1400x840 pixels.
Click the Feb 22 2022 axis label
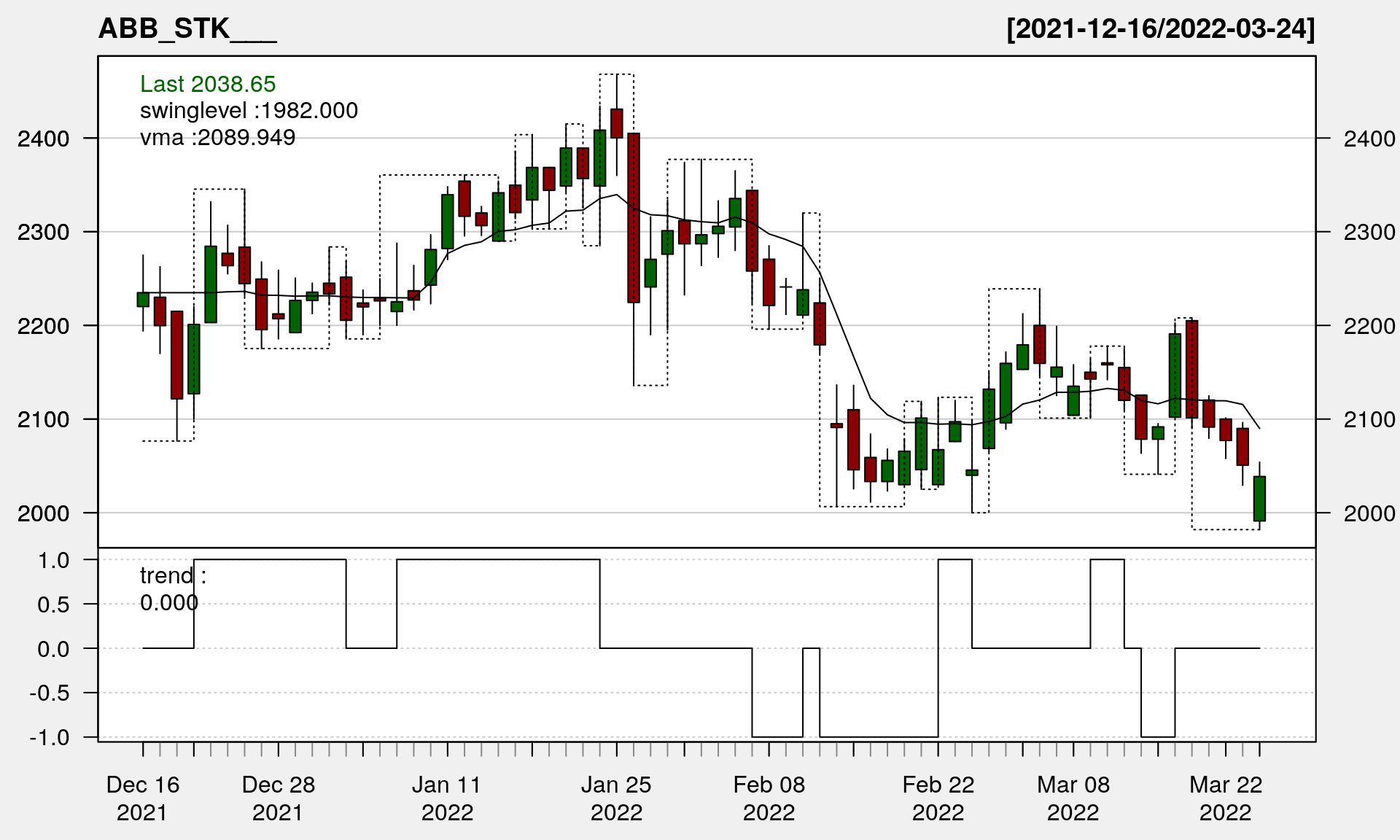point(938,798)
